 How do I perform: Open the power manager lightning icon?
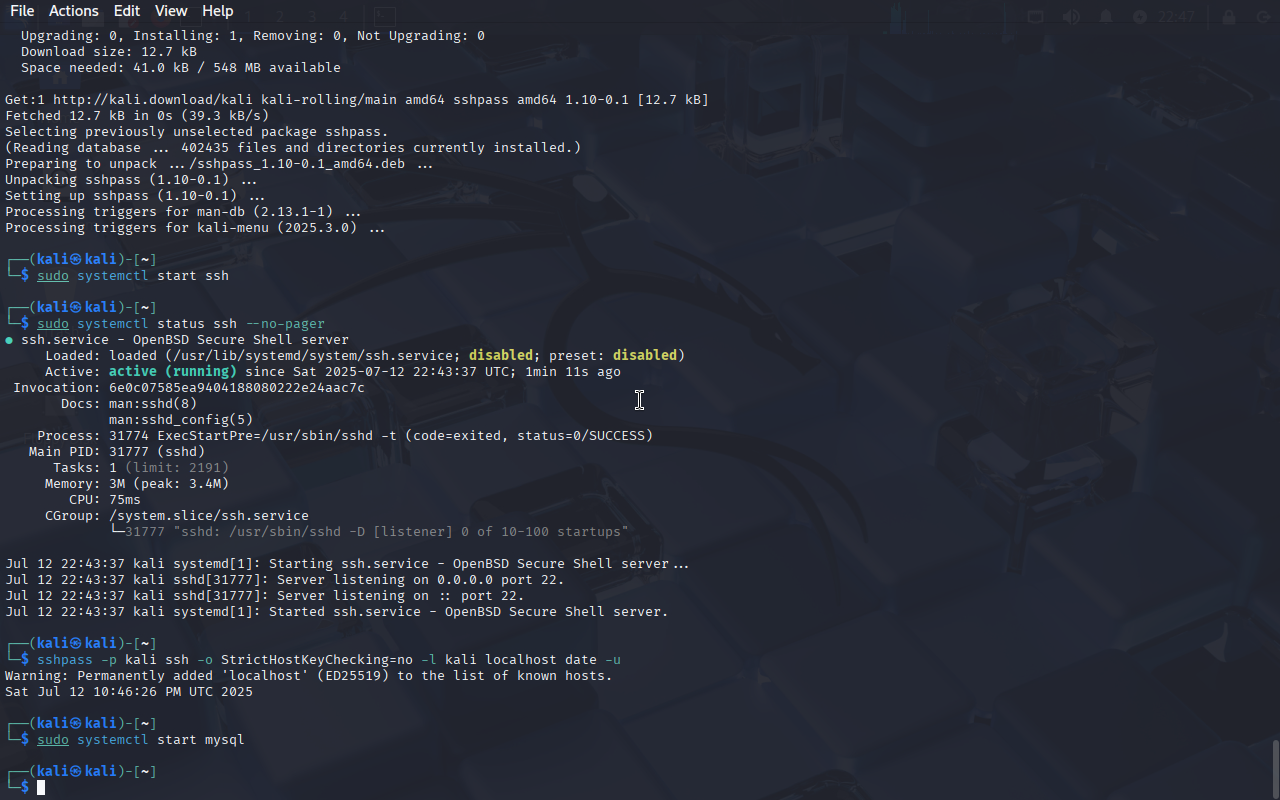1140,17
